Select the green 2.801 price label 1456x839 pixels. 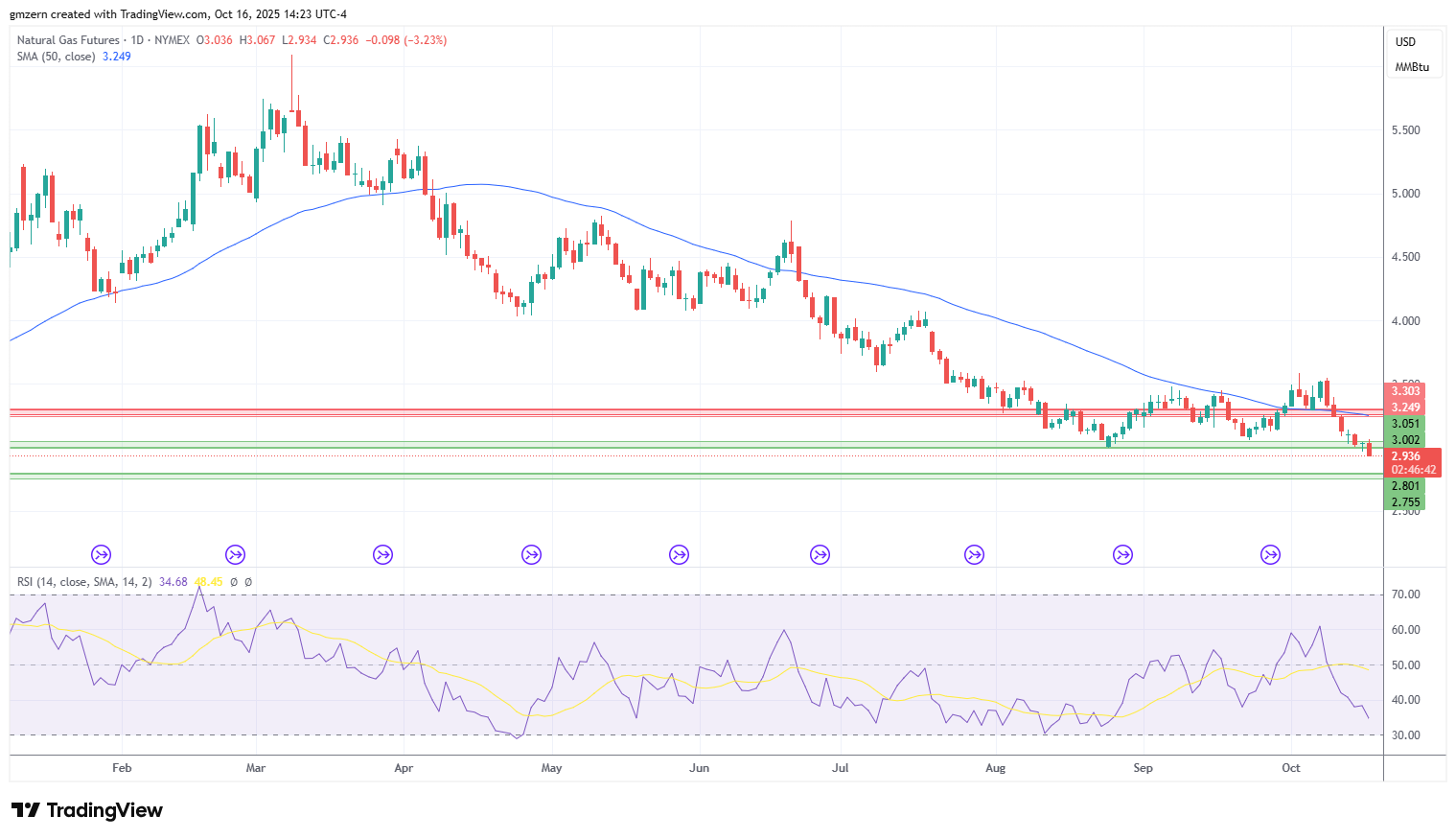(x=1406, y=486)
